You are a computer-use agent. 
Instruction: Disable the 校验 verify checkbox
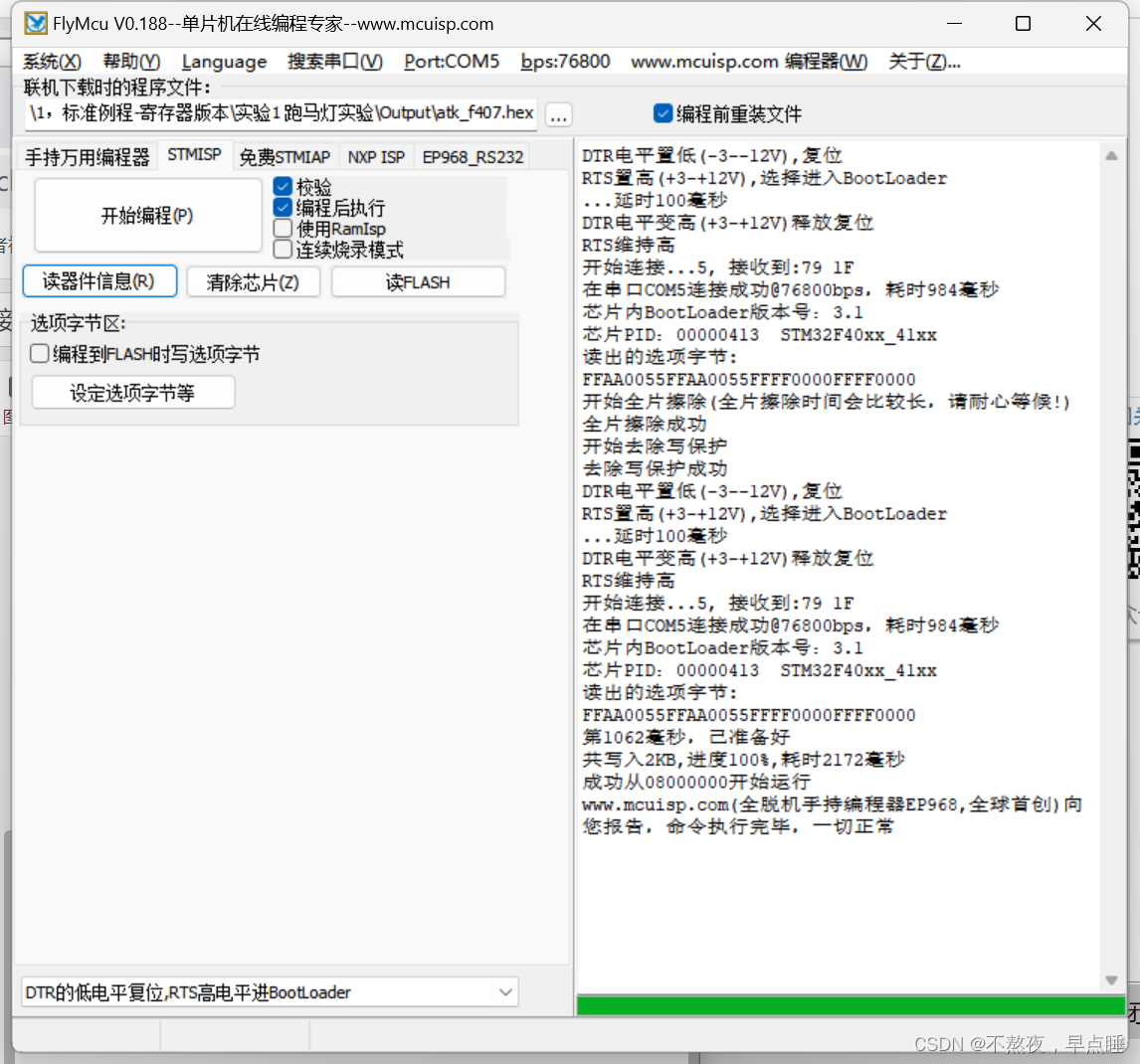click(284, 186)
